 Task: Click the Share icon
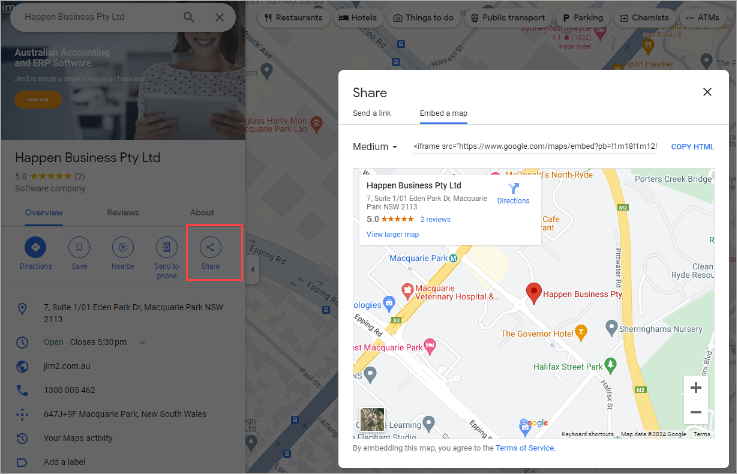coord(210,247)
